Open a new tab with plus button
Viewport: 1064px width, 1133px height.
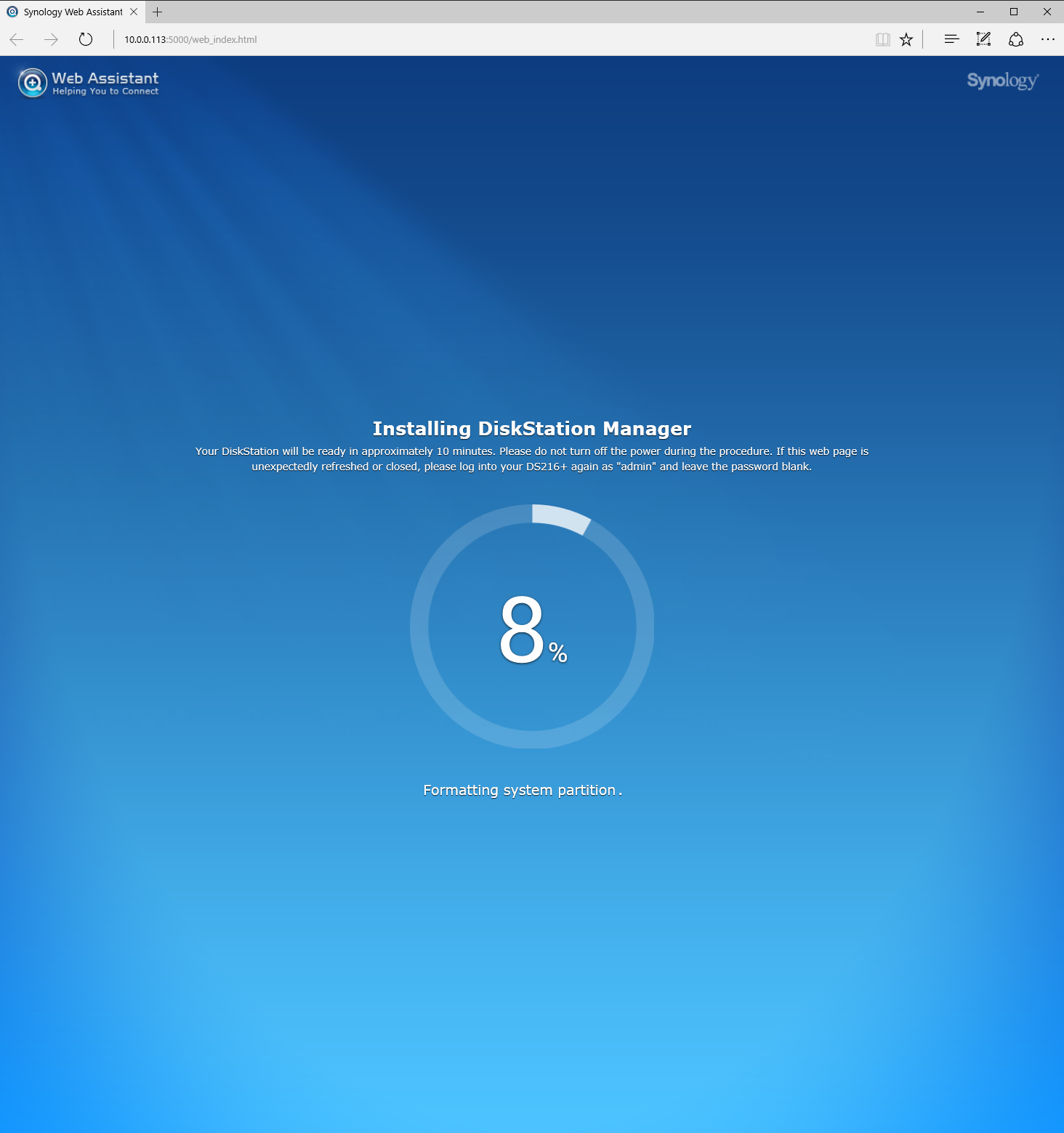click(x=158, y=12)
